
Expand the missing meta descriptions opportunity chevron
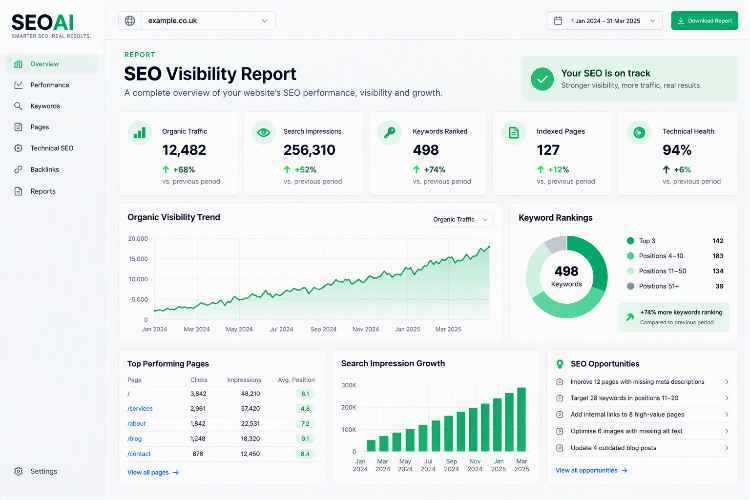pos(726,382)
